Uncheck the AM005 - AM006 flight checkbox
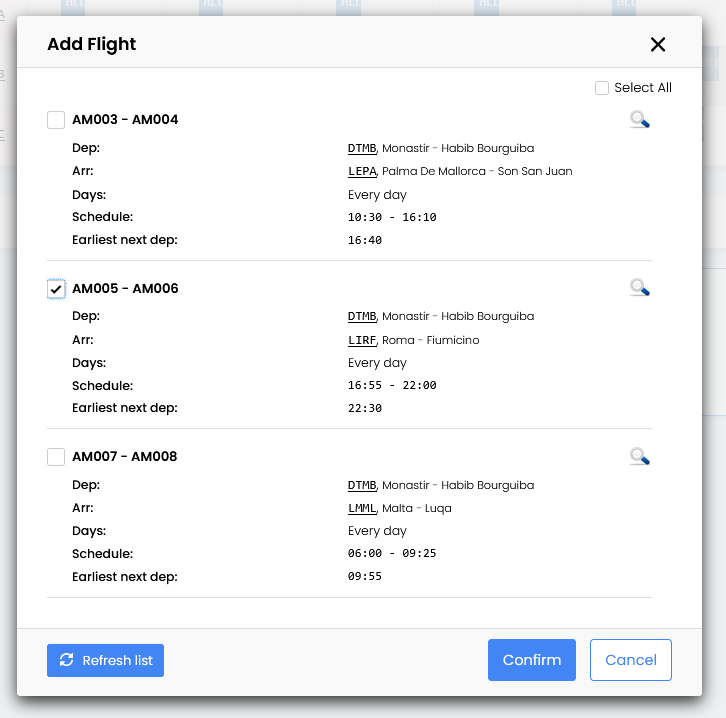Image resolution: width=726 pixels, height=718 pixels. tap(56, 289)
